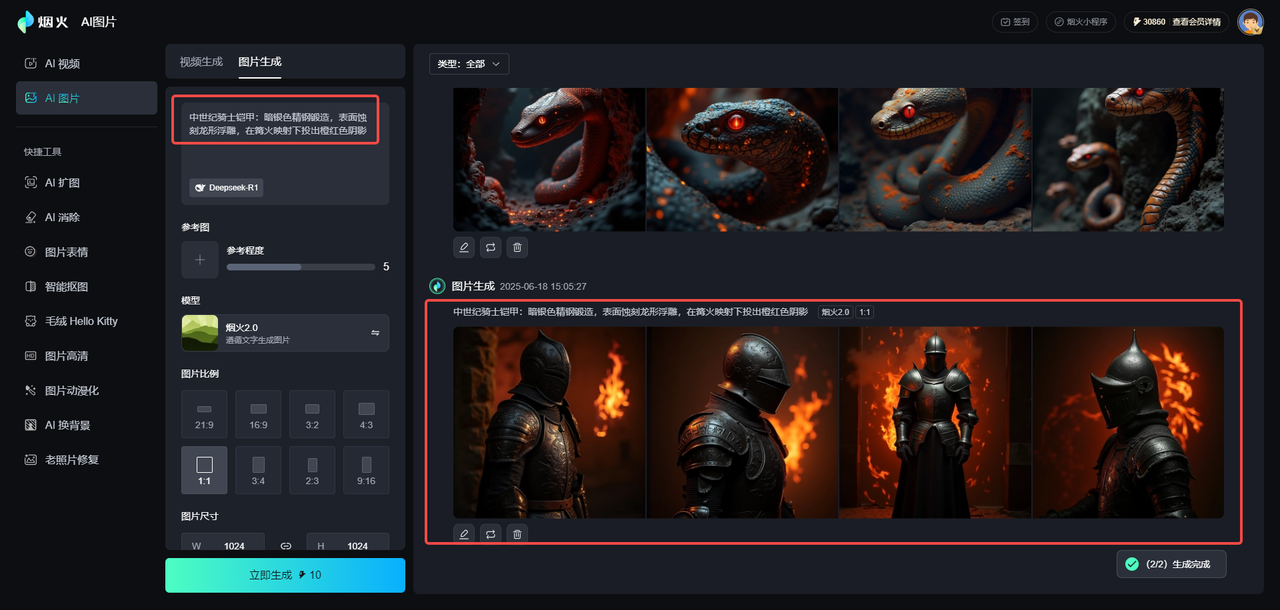
Task: Open the user avatar menu
Action: pos(1250,21)
